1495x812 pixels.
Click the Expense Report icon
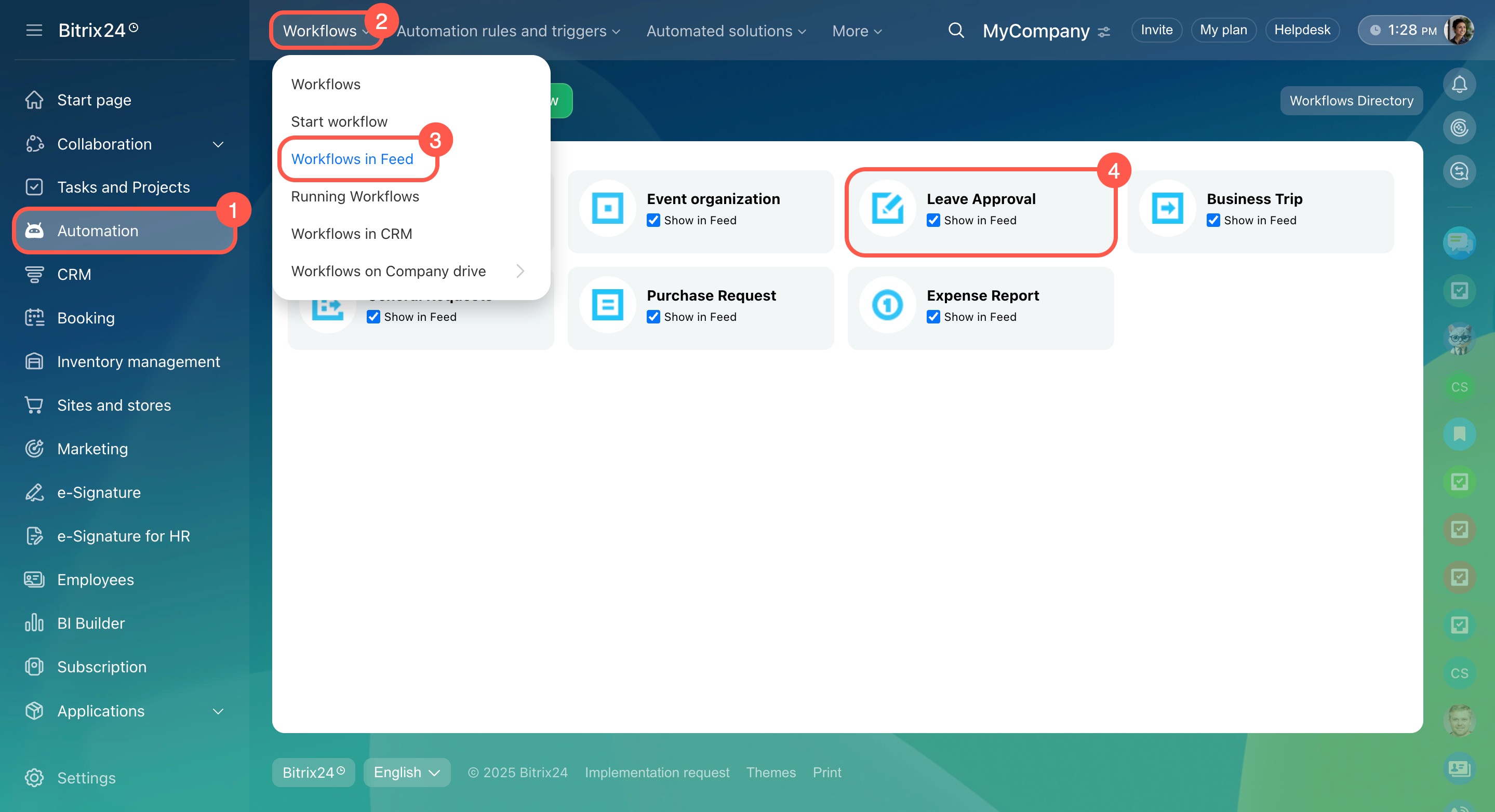[x=887, y=304]
